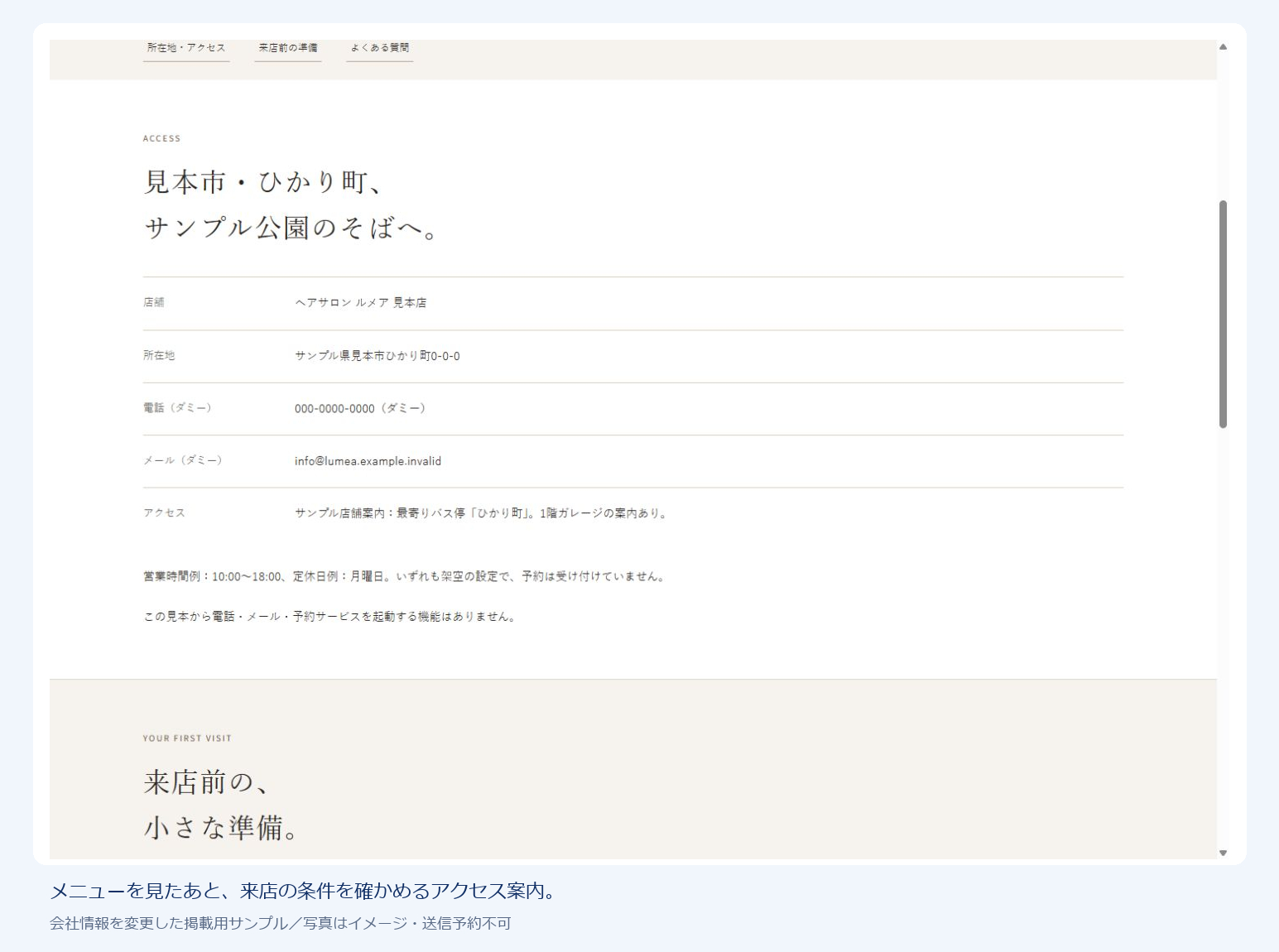Click the scroll-up arrow of the page scrollbar

(1223, 47)
